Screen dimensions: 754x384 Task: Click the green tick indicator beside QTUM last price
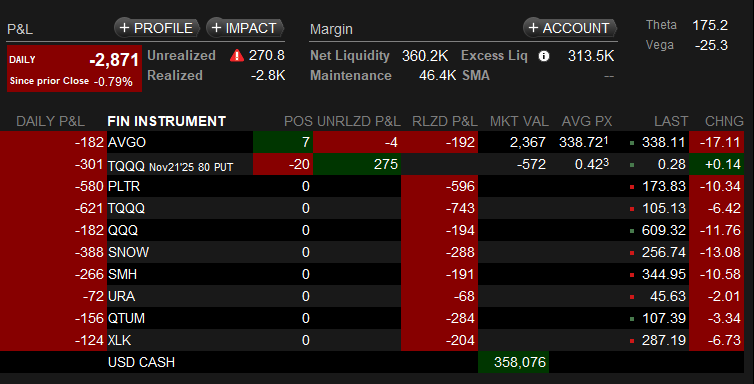pos(632,319)
